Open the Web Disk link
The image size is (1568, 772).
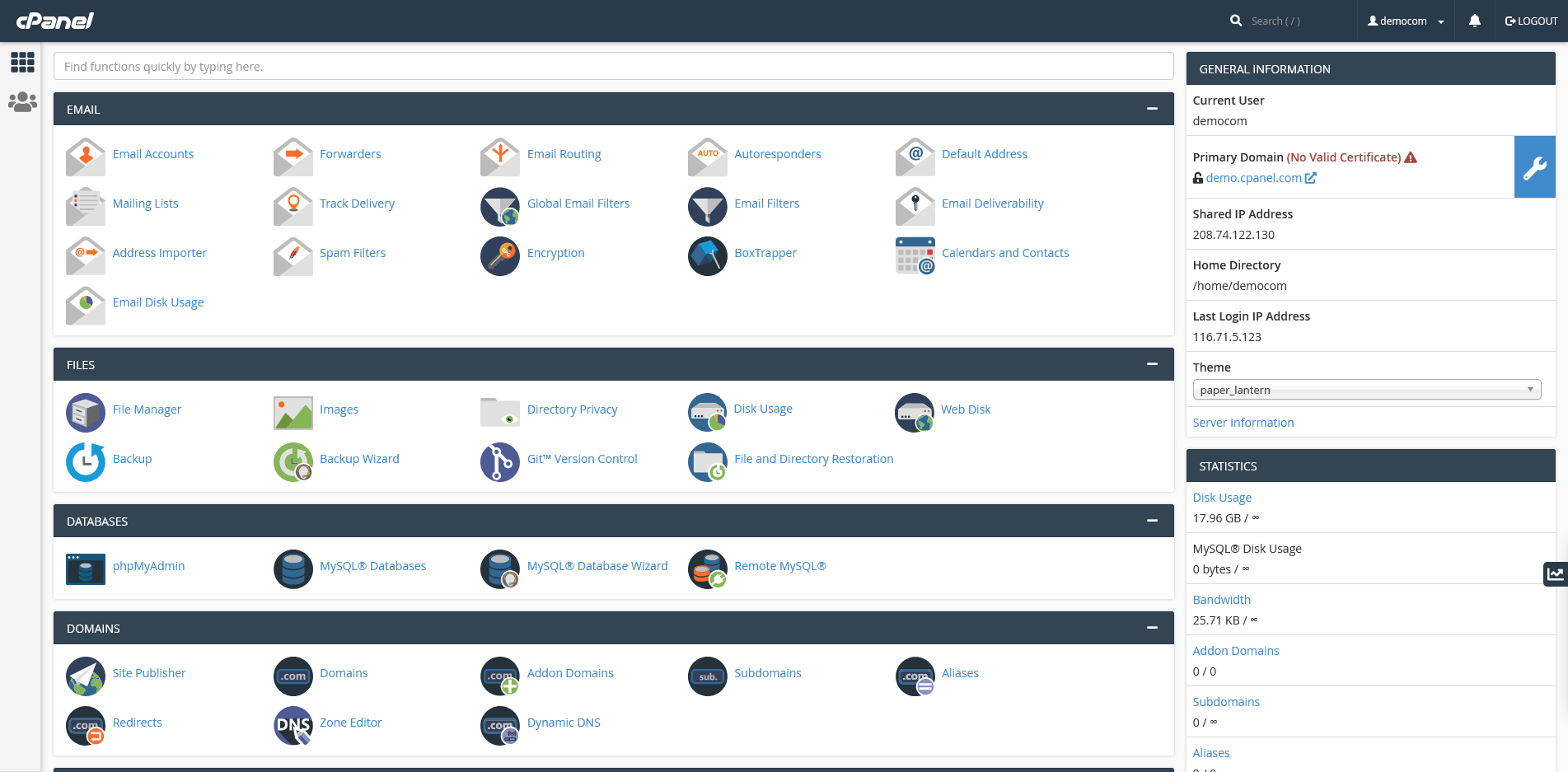point(966,409)
